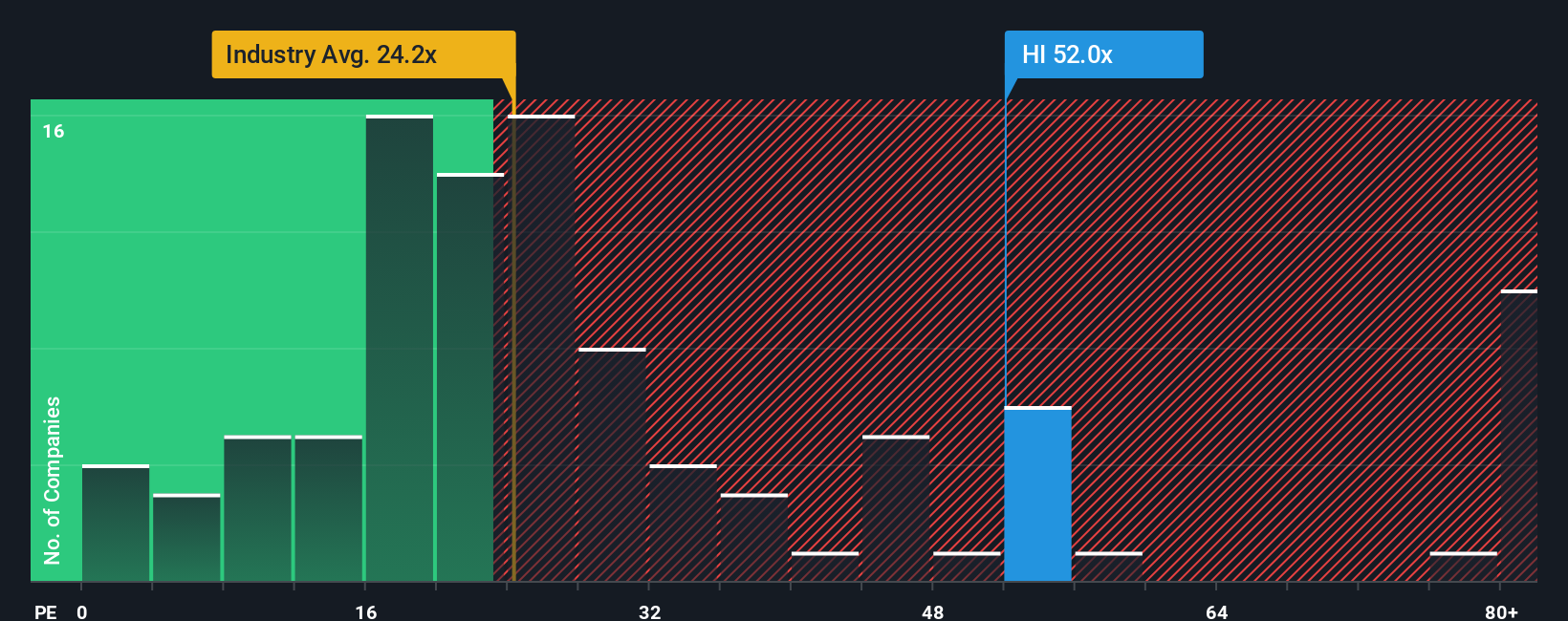Click the tallest green bar at PE 16

click(400, 348)
